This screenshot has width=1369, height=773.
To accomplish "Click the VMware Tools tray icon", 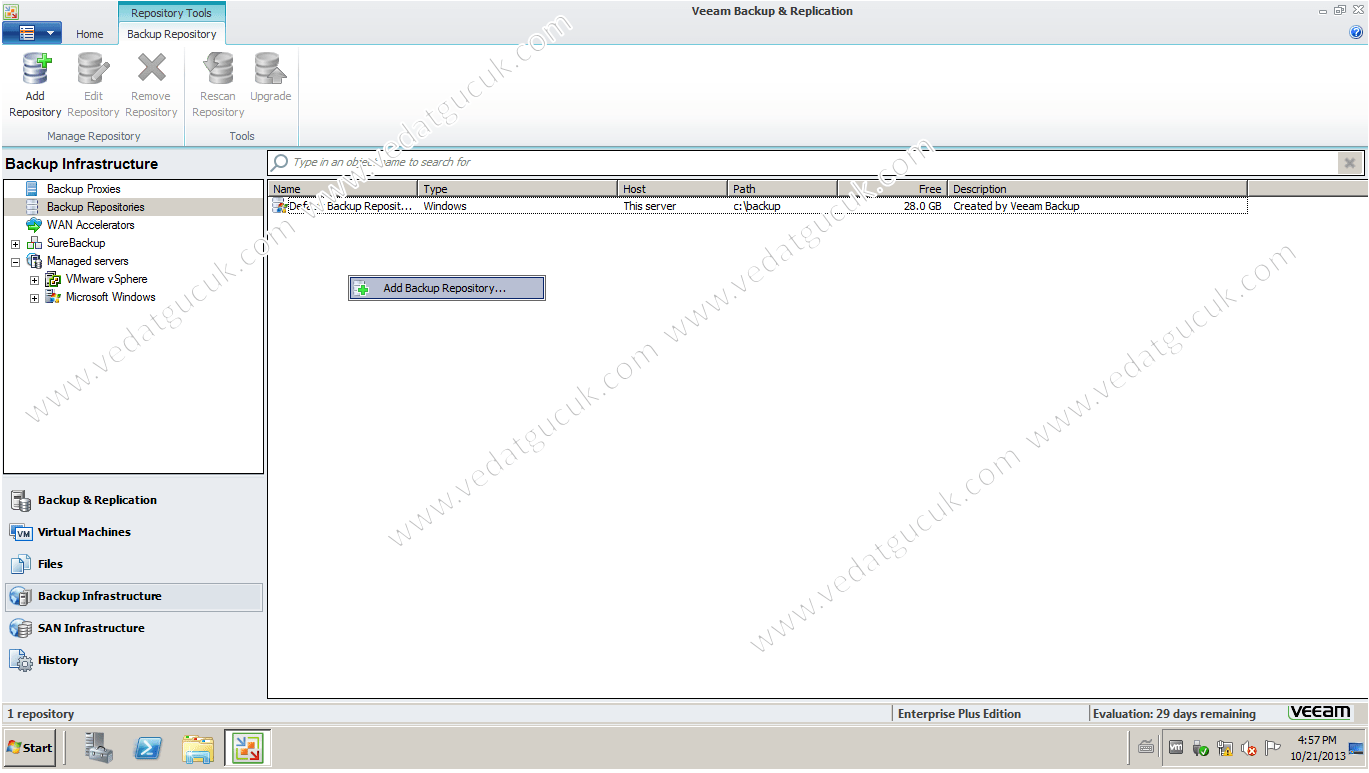I will [x=1176, y=747].
